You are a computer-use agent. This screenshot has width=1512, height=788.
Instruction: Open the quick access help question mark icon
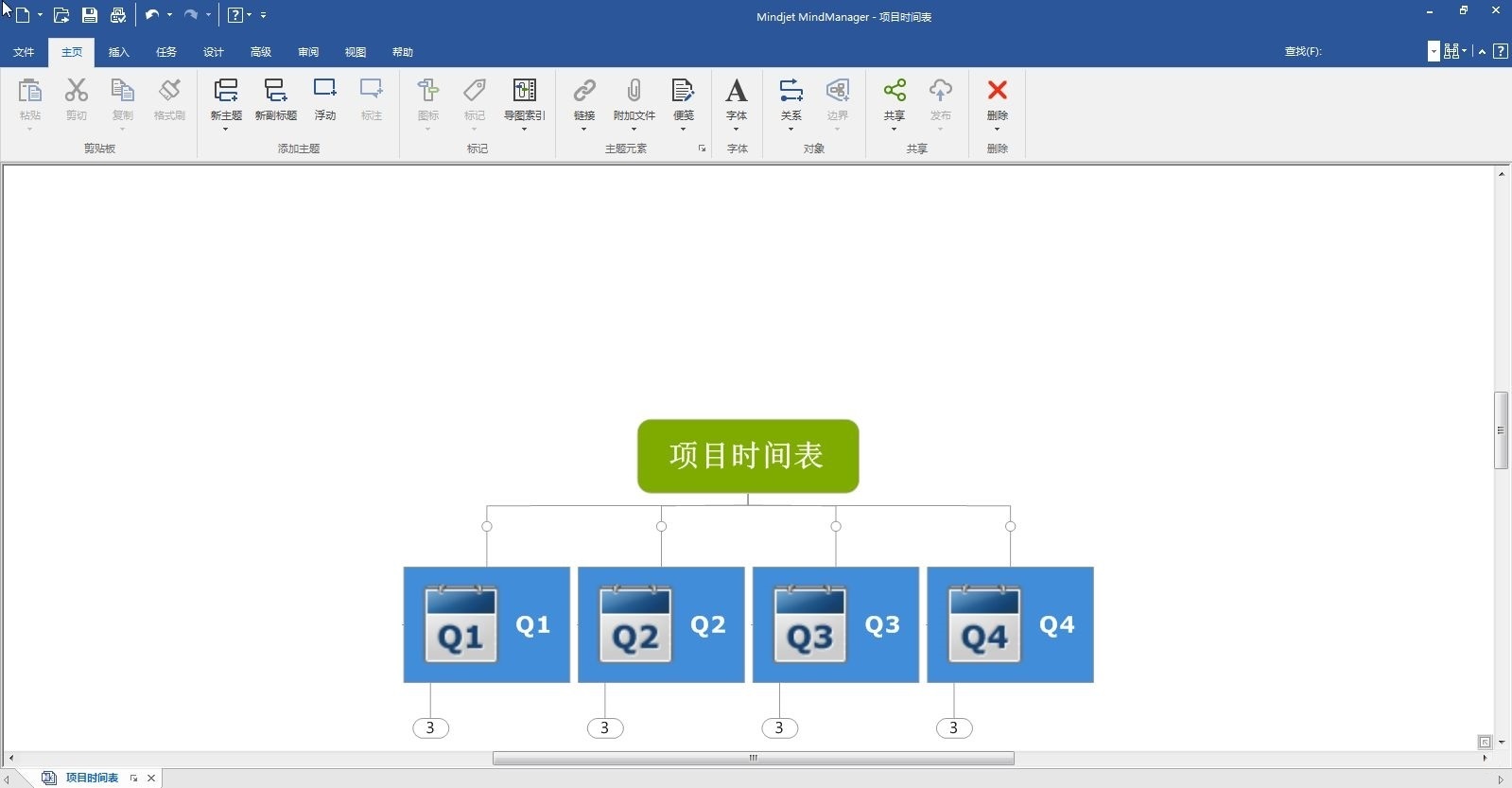click(x=235, y=15)
